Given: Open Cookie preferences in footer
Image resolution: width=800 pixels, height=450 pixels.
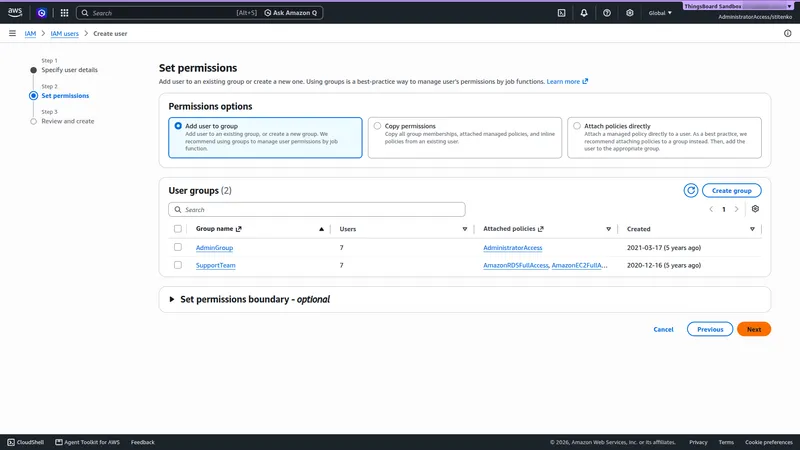Looking at the screenshot, I should pyautogui.click(x=768, y=442).
